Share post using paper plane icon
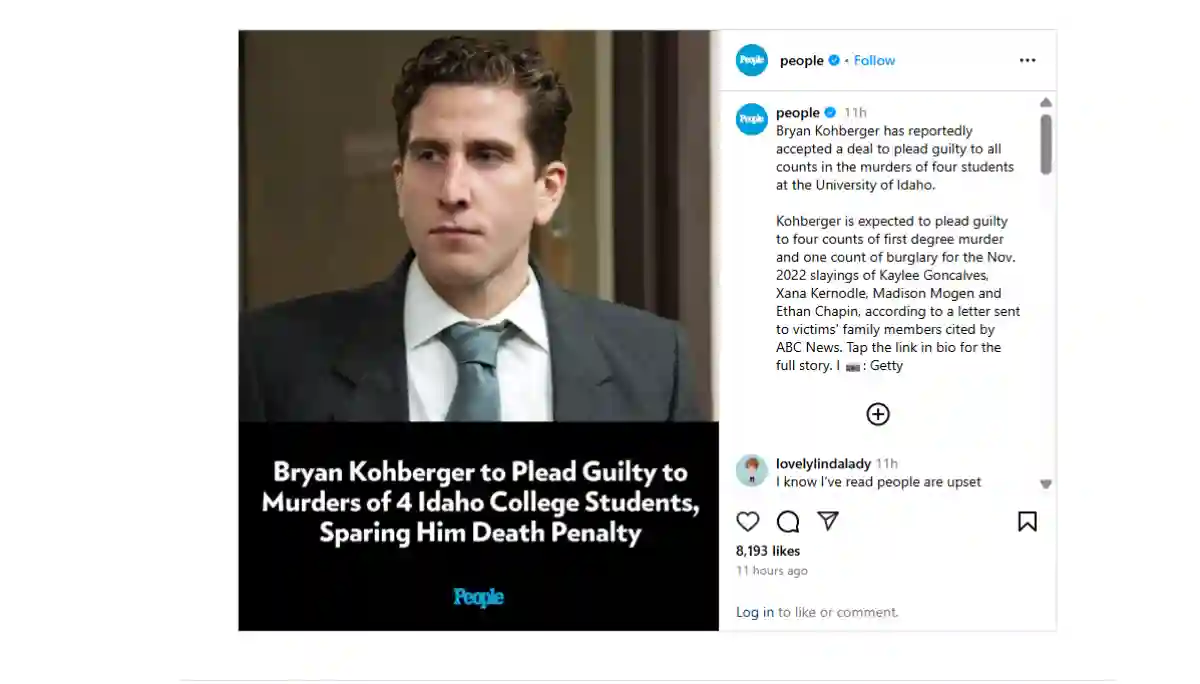This screenshot has width=1200, height=684. pyautogui.click(x=828, y=521)
